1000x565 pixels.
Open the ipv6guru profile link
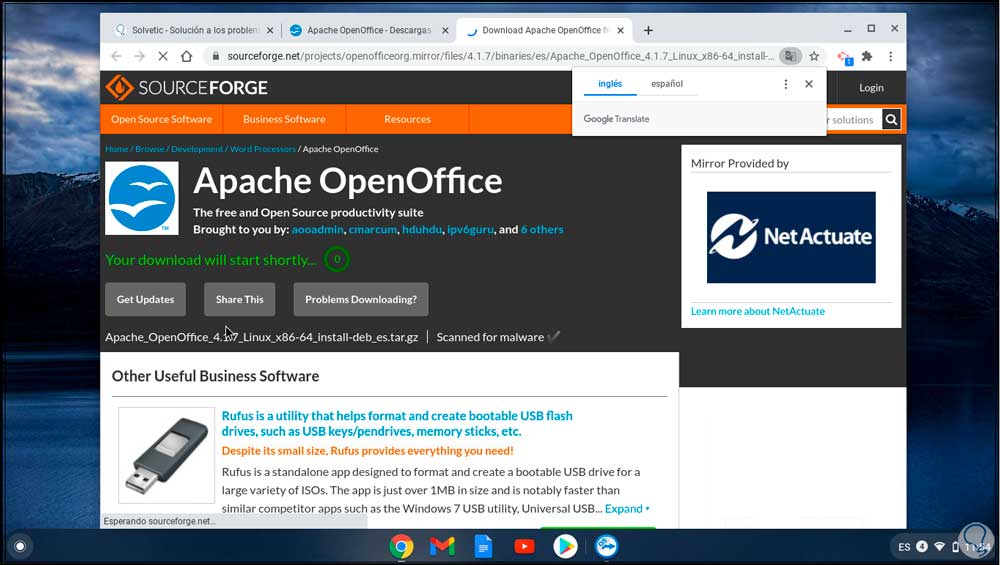(x=470, y=230)
